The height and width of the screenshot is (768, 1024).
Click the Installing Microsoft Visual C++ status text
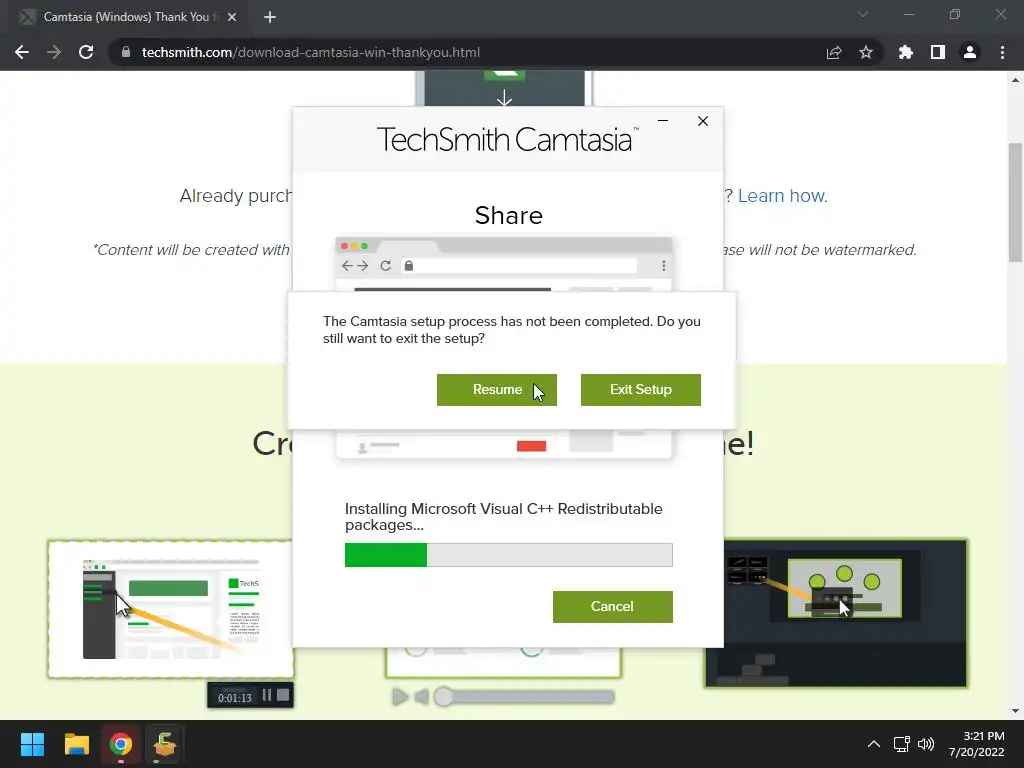(504, 517)
